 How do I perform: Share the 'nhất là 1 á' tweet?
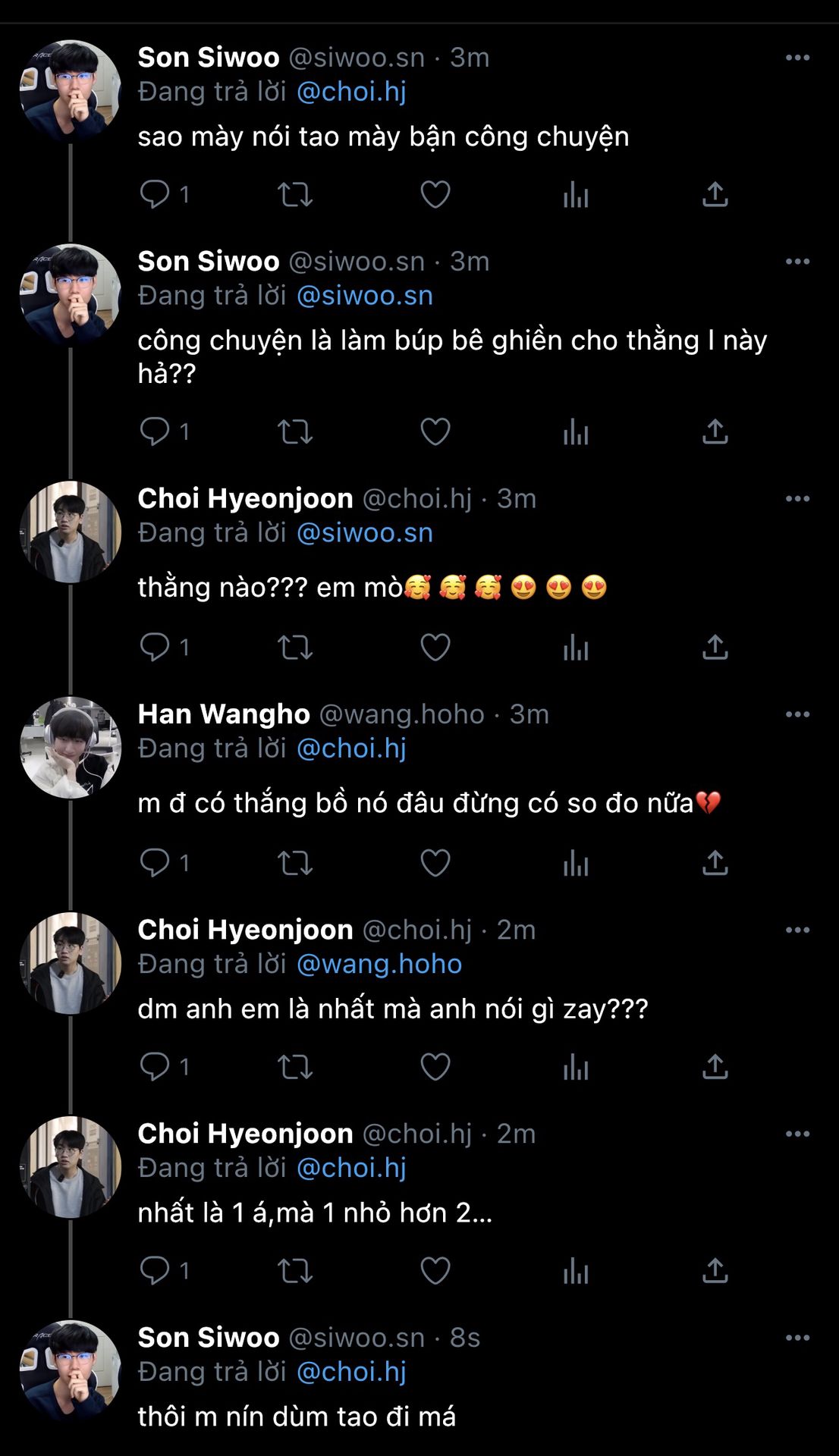click(x=715, y=1270)
